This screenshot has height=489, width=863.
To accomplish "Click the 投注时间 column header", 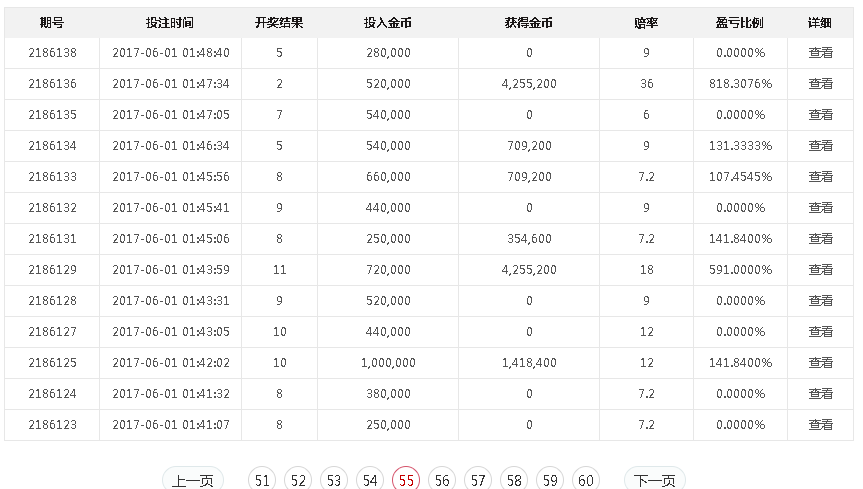I will 170,23.
